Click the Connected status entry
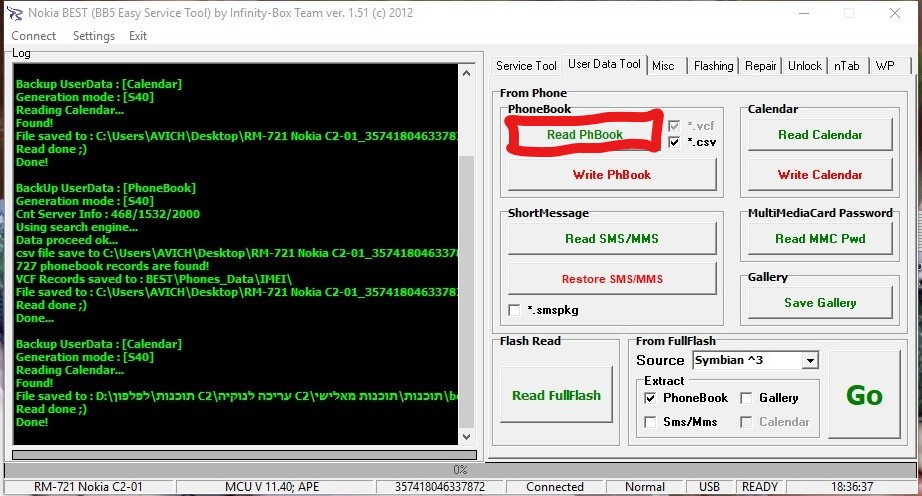Image resolution: width=922 pixels, height=496 pixels. pyautogui.click(x=554, y=487)
